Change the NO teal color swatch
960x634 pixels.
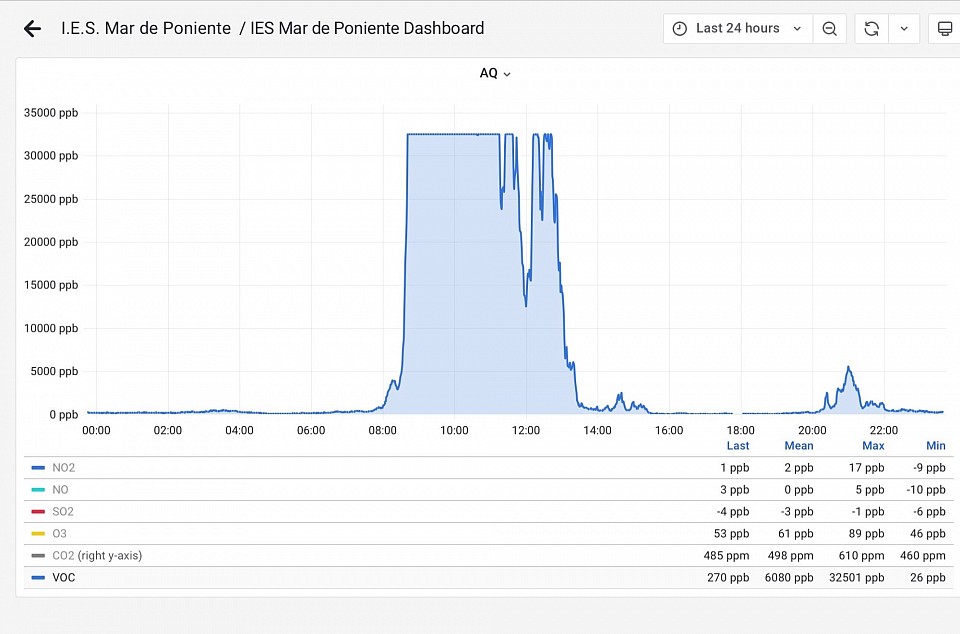[x=38, y=490]
